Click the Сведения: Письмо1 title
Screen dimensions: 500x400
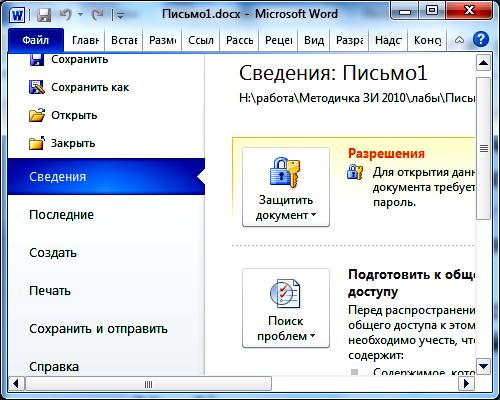[x=333, y=73]
